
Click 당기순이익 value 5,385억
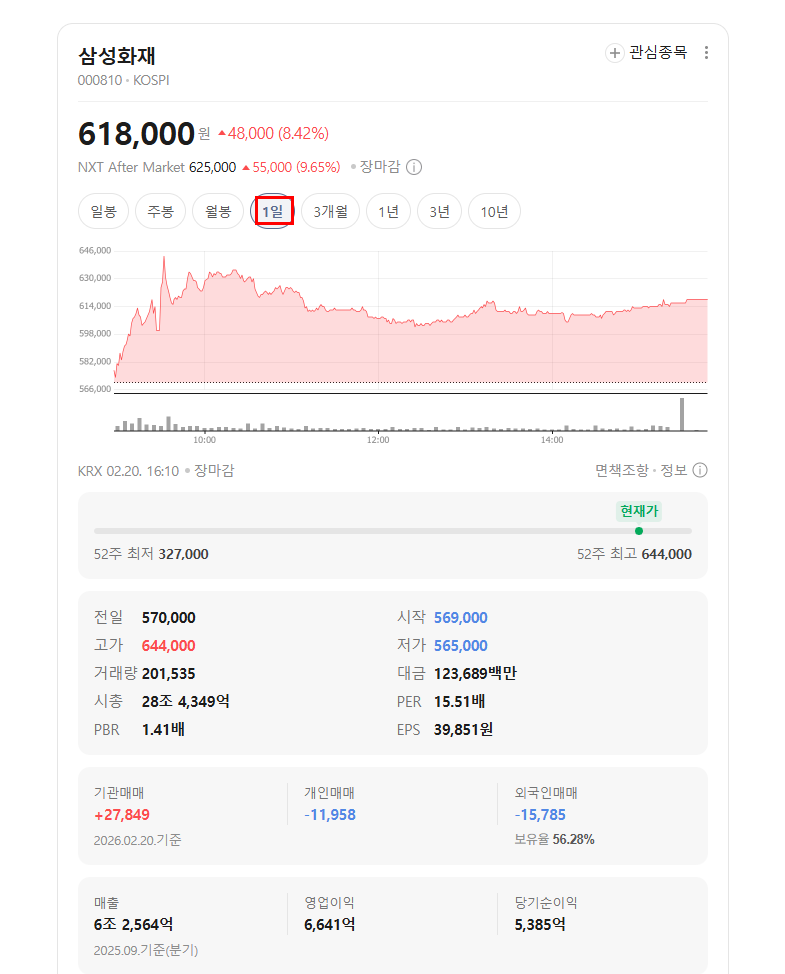click(x=540, y=924)
